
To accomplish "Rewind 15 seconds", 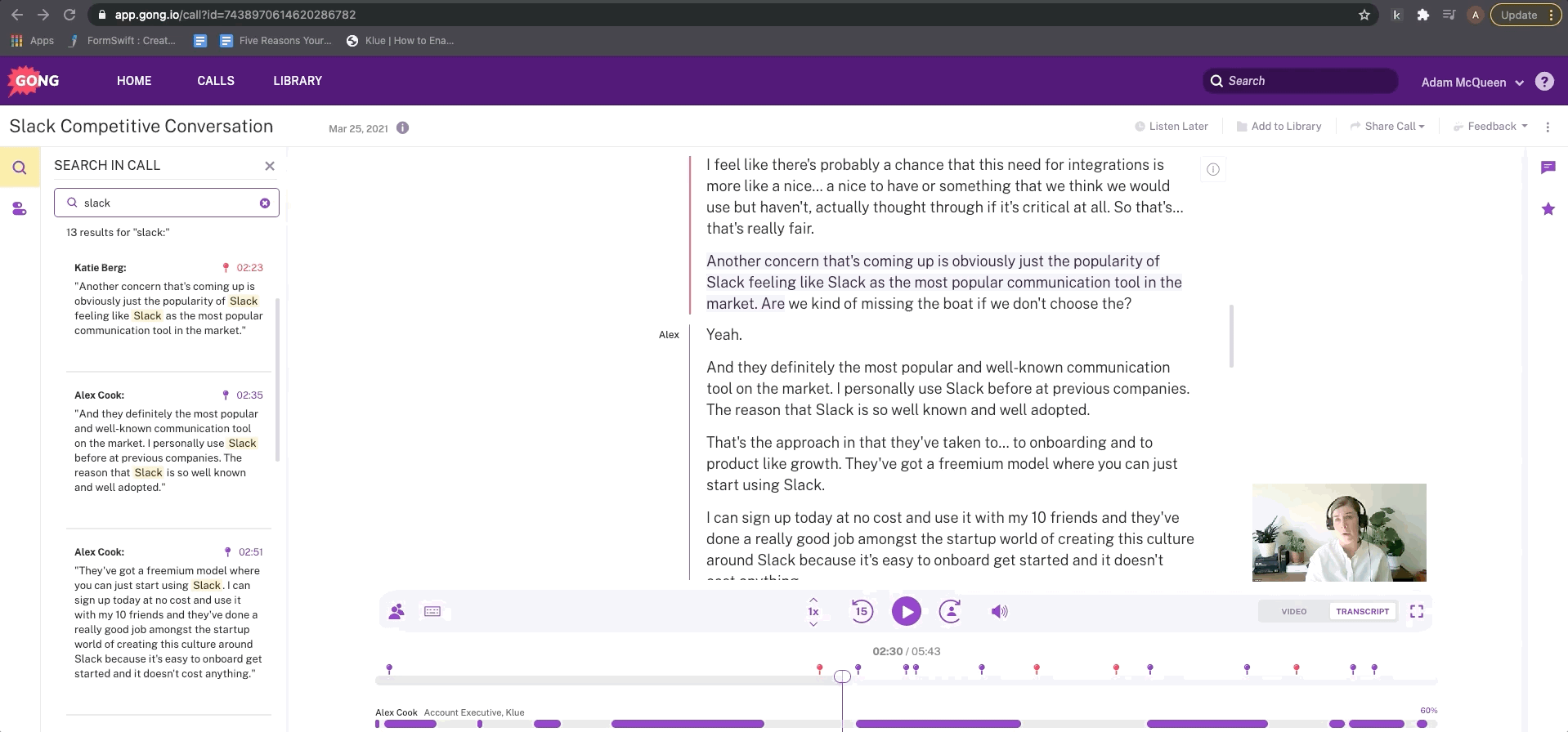I will [862, 611].
